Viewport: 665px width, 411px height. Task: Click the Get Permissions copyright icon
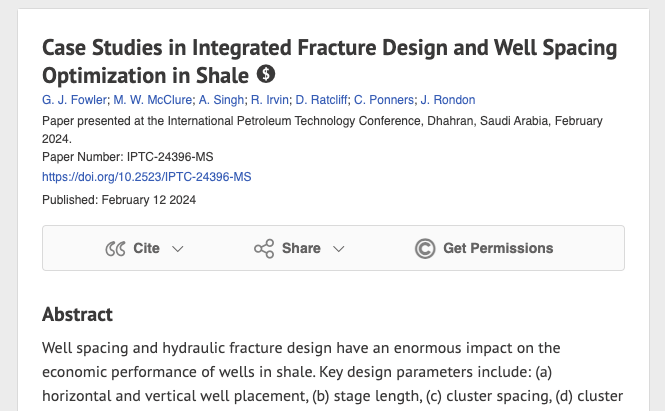tap(425, 248)
